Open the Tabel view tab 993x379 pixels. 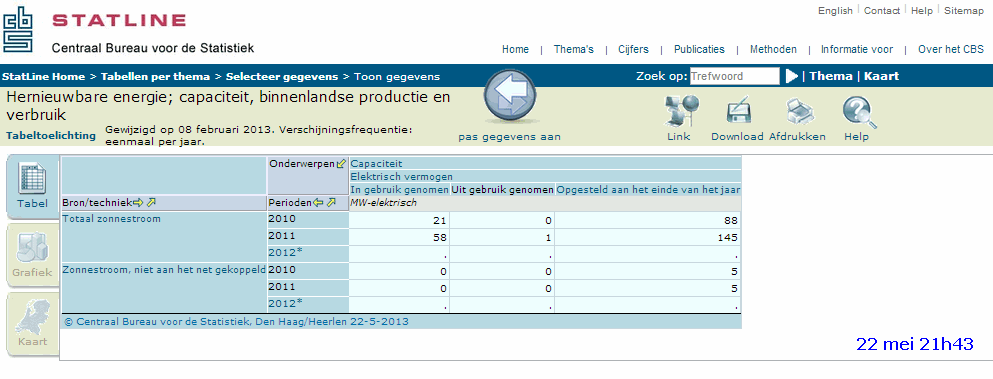click(32, 186)
